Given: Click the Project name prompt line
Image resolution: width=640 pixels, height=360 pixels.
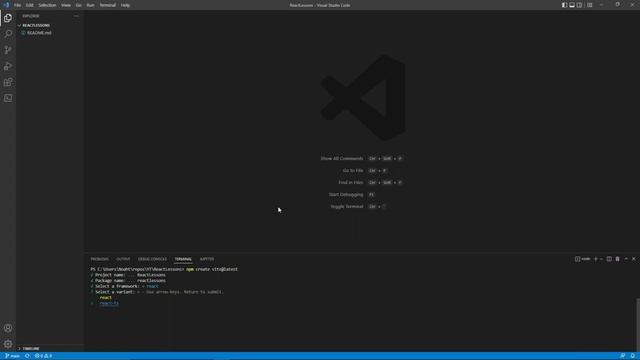Looking at the screenshot, I should point(128,275).
